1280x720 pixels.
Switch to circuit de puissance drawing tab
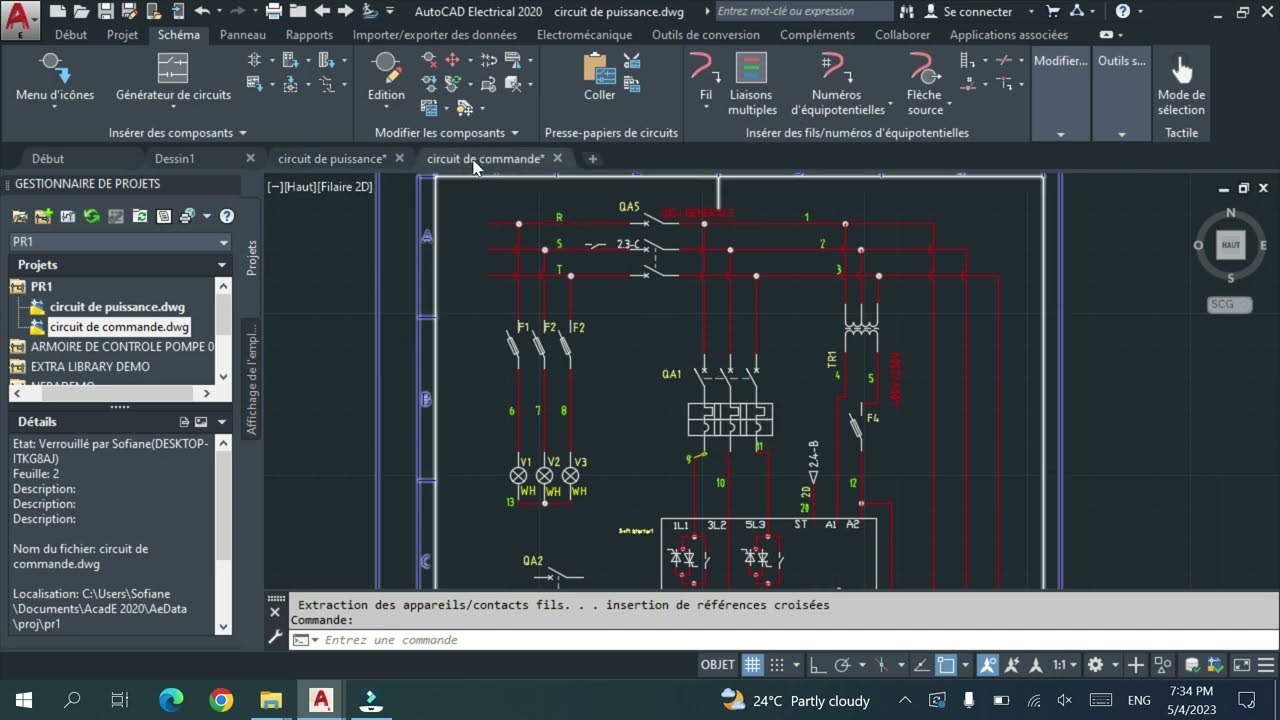pos(332,158)
